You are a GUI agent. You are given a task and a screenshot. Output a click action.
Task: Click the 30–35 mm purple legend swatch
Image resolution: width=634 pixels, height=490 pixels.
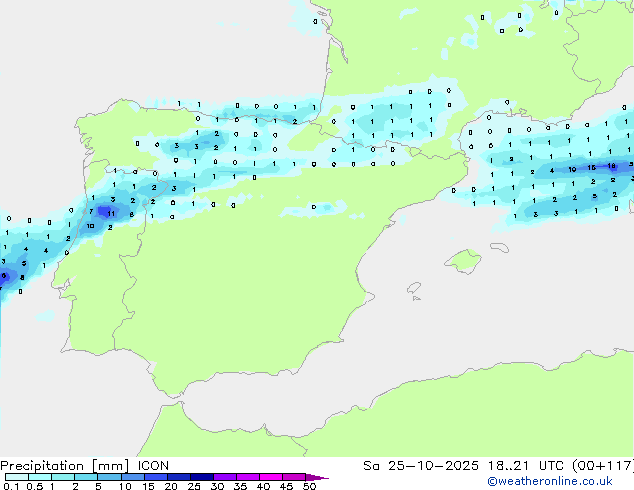[x=224, y=477]
